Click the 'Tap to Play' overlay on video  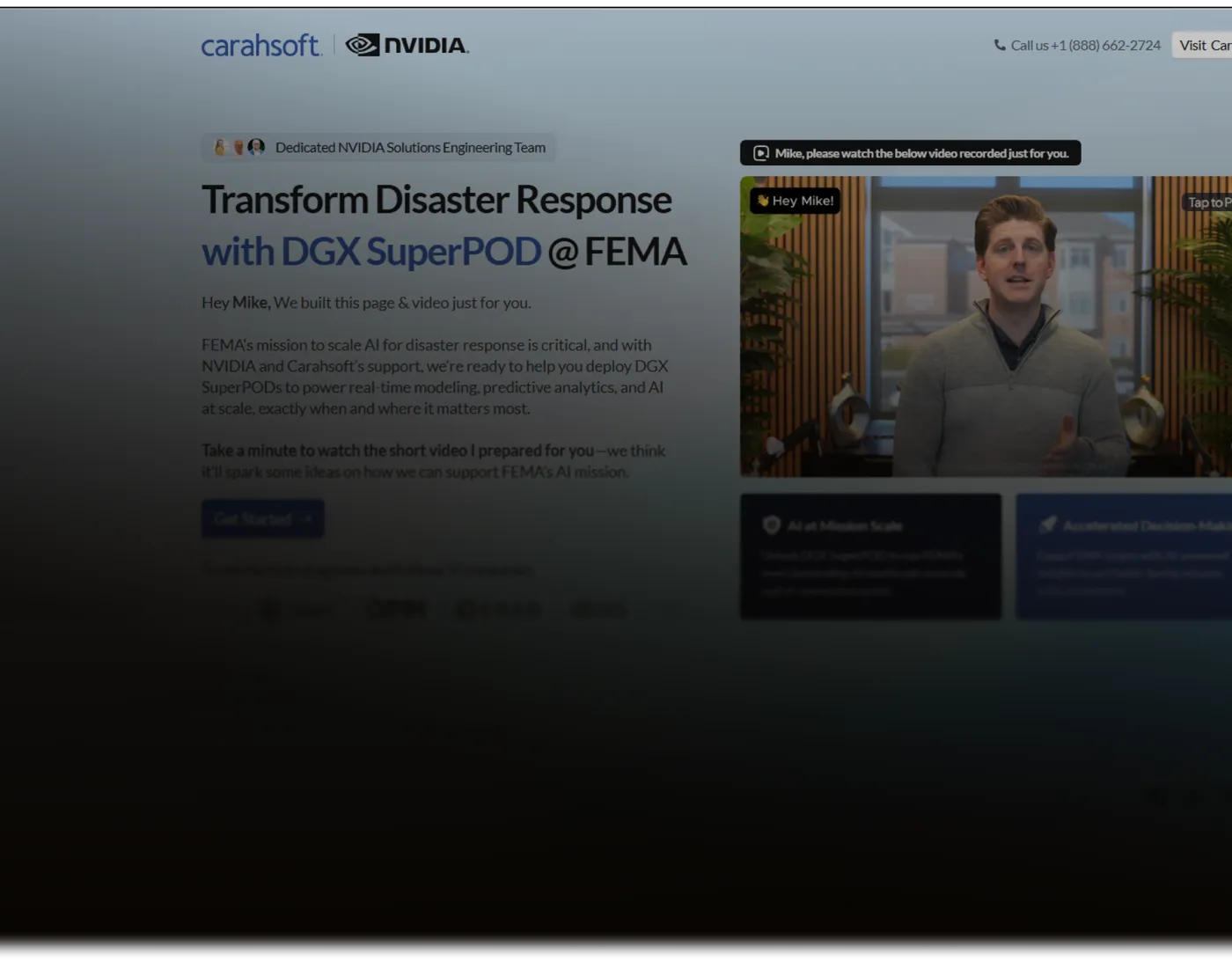(1207, 202)
